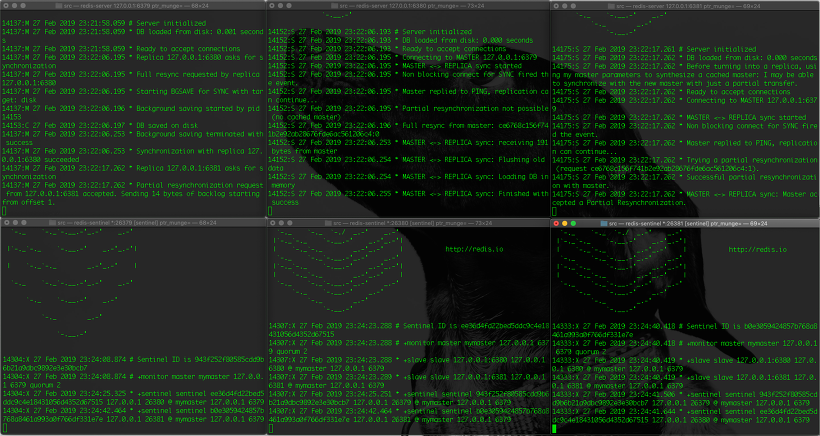Open the http://redis.io link in sentinel 26380 window
The height and width of the screenshot is (436, 820).
click(474, 249)
